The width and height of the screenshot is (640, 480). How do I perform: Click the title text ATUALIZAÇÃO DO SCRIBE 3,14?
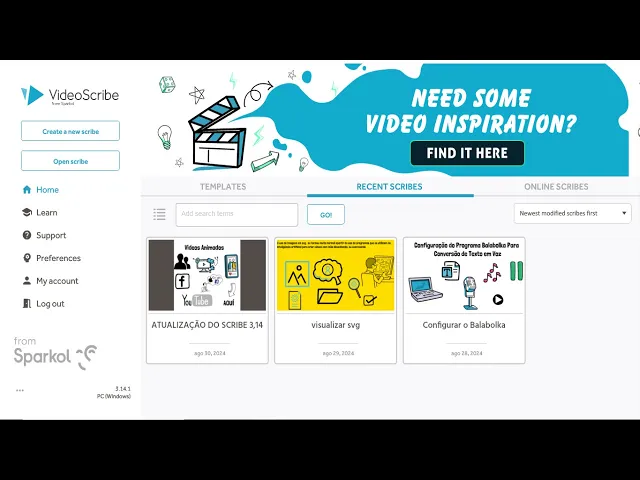pos(207,325)
